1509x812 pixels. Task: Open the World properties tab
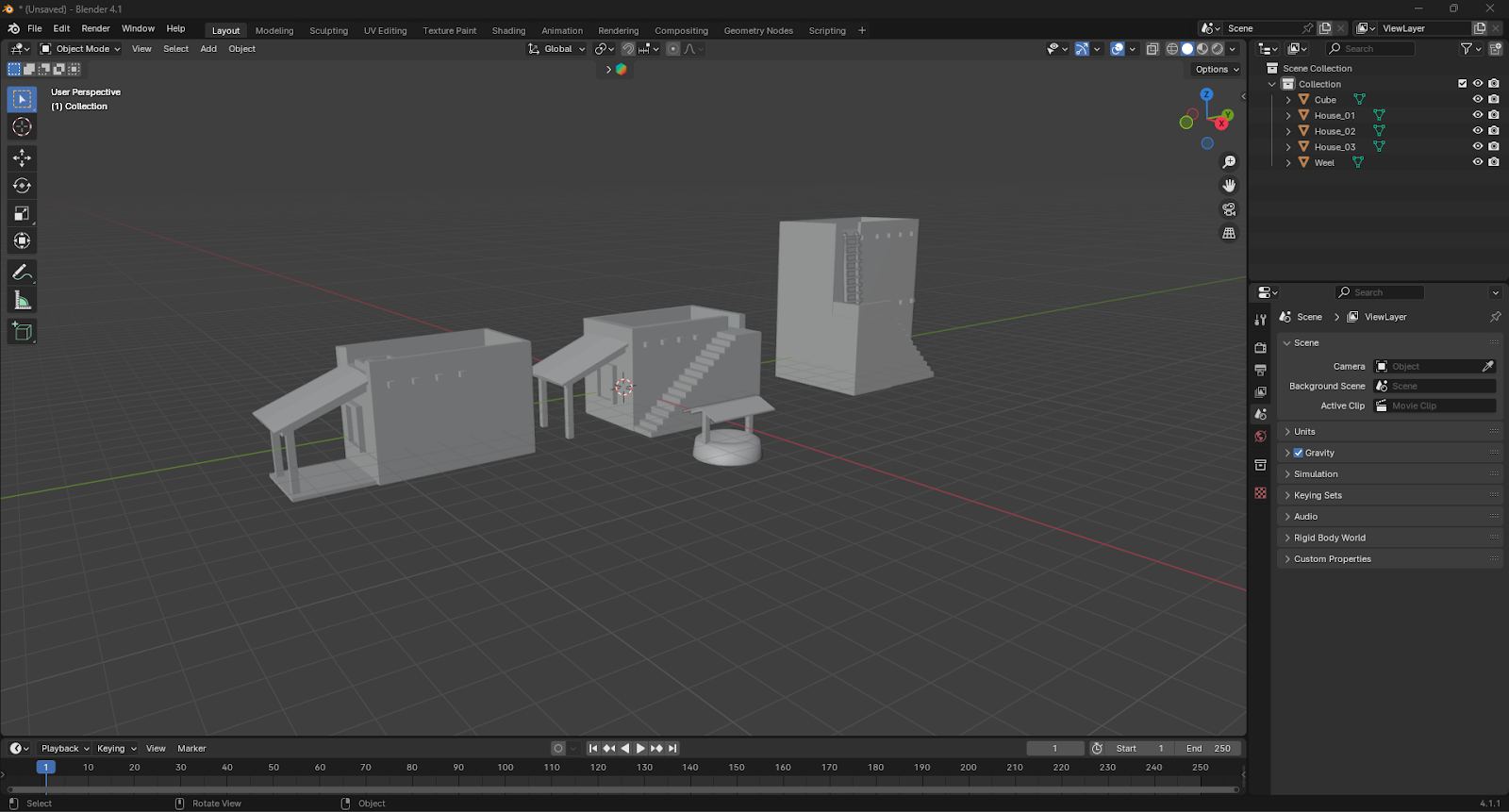point(1260,437)
